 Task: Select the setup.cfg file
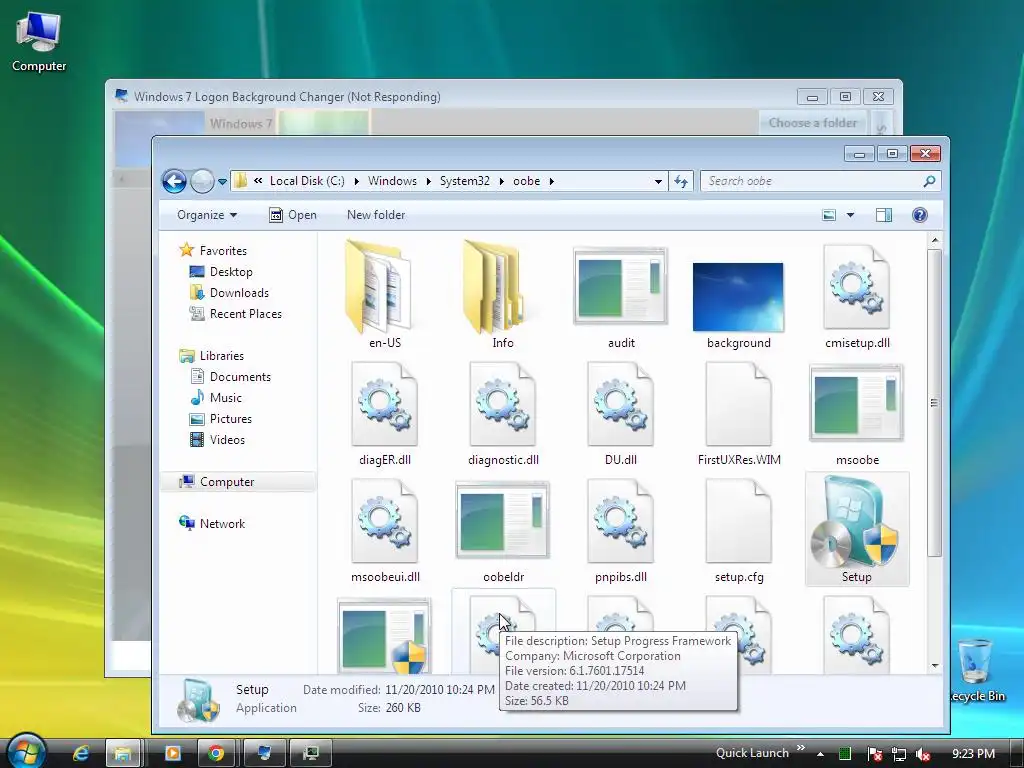pos(738,530)
